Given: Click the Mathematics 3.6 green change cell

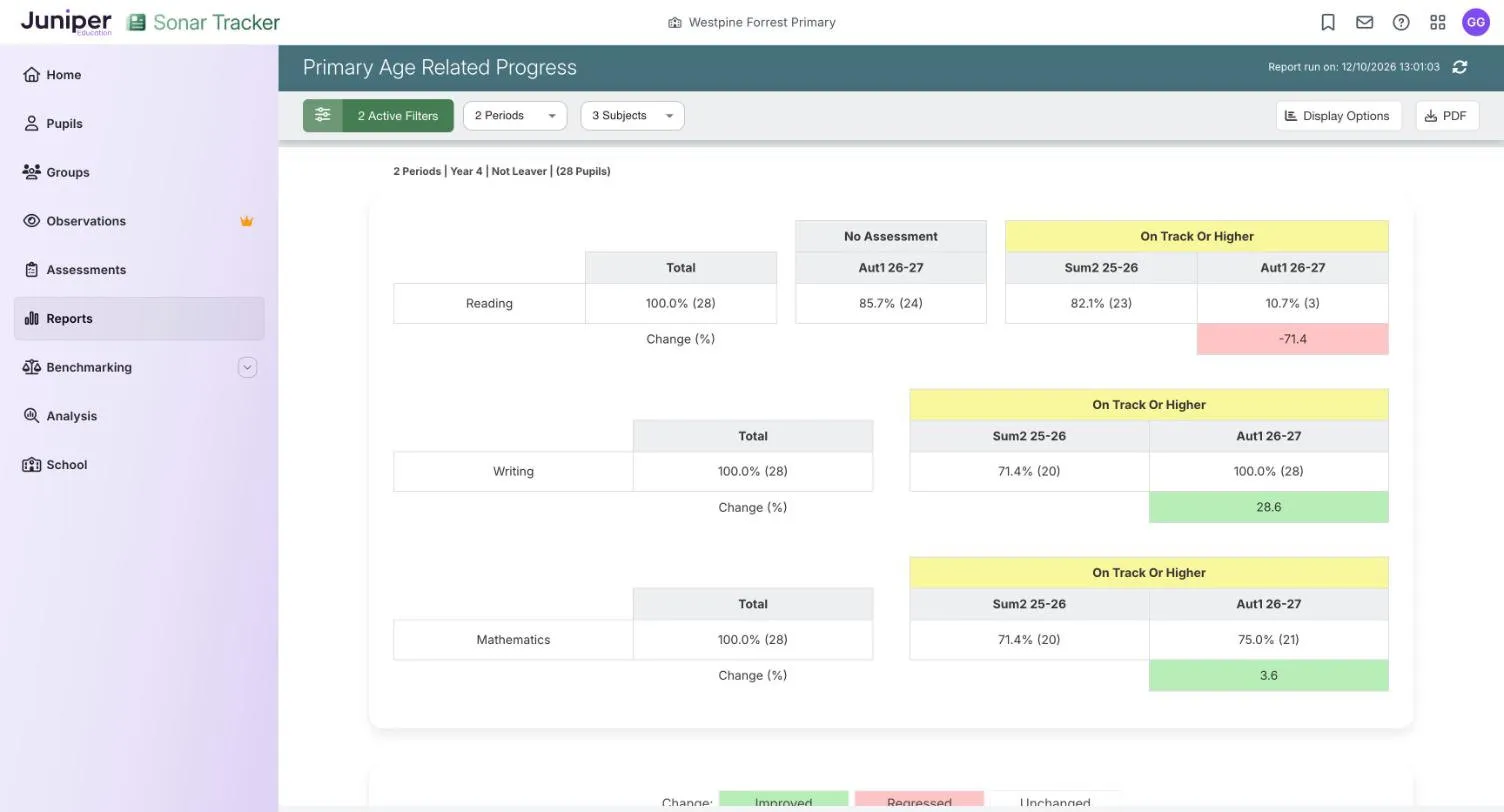Looking at the screenshot, I should coord(1268,675).
